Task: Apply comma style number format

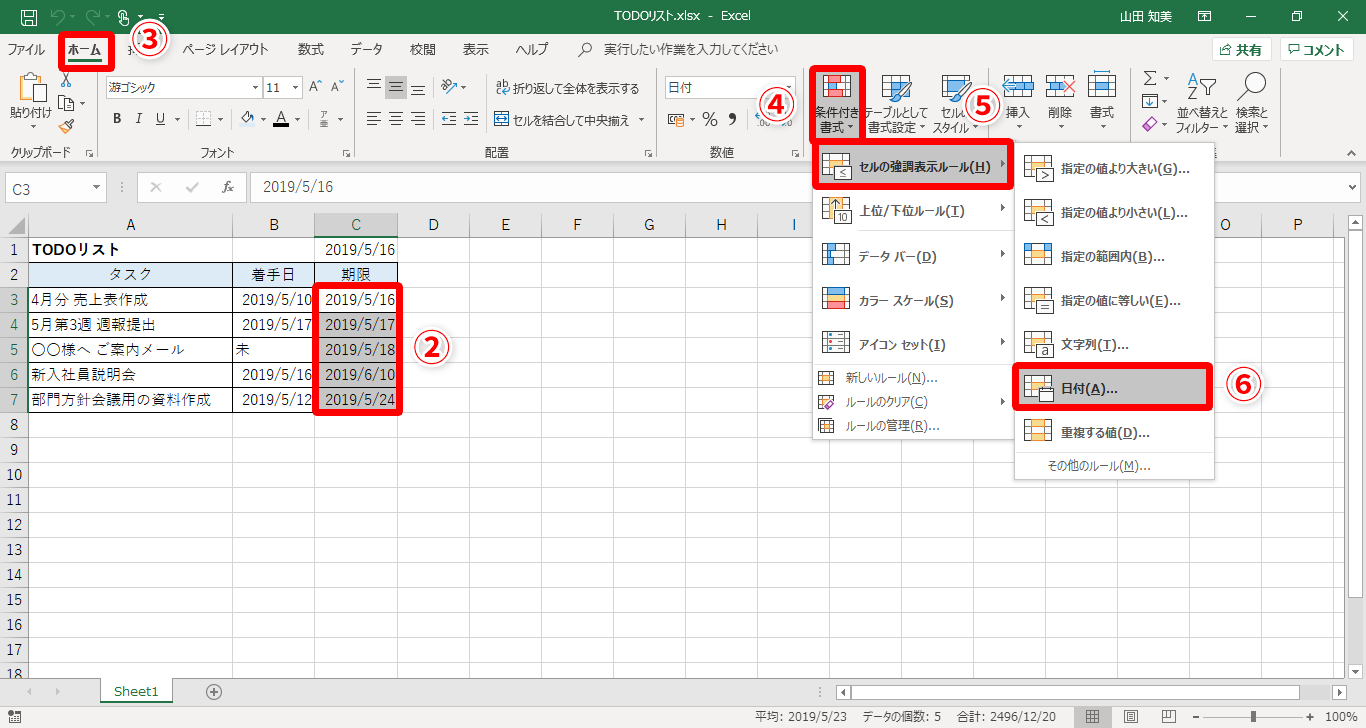Action: pyautogui.click(x=733, y=120)
